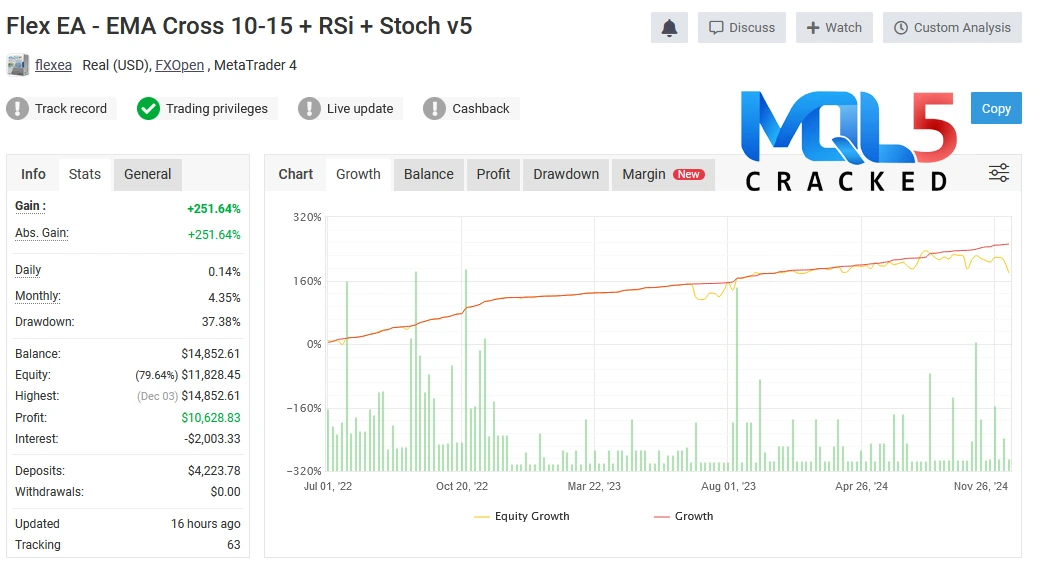Image resolution: width=1037 pixels, height=570 pixels.
Task: Click the flexea avatar thumbnail
Action: click(x=18, y=65)
